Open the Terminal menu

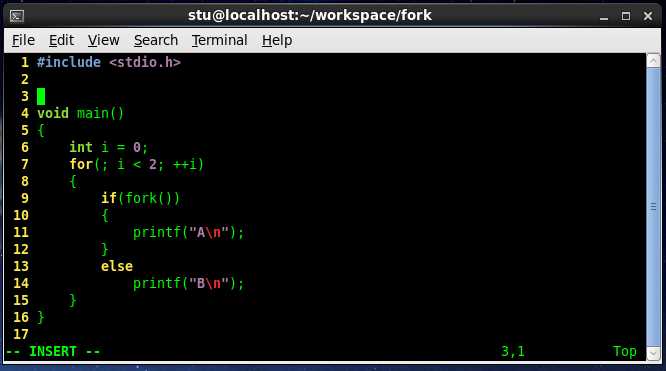pos(219,40)
